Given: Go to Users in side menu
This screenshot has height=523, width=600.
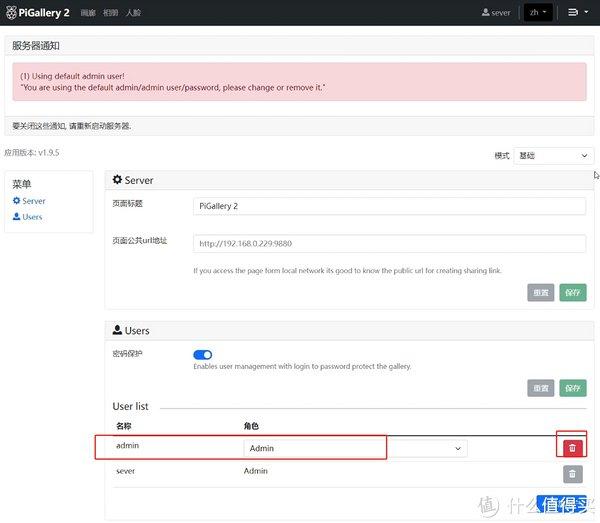Looking at the screenshot, I should point(28,217).
